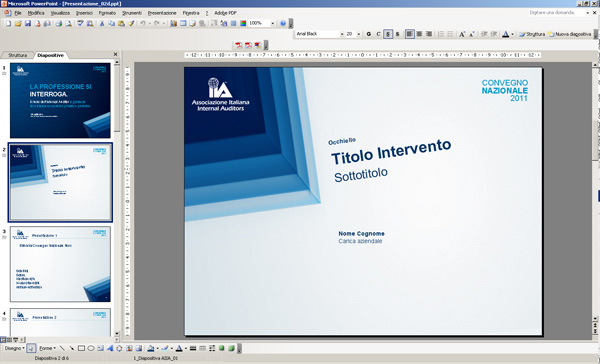Click the Cut scissors icon

[x=102, y=23]
